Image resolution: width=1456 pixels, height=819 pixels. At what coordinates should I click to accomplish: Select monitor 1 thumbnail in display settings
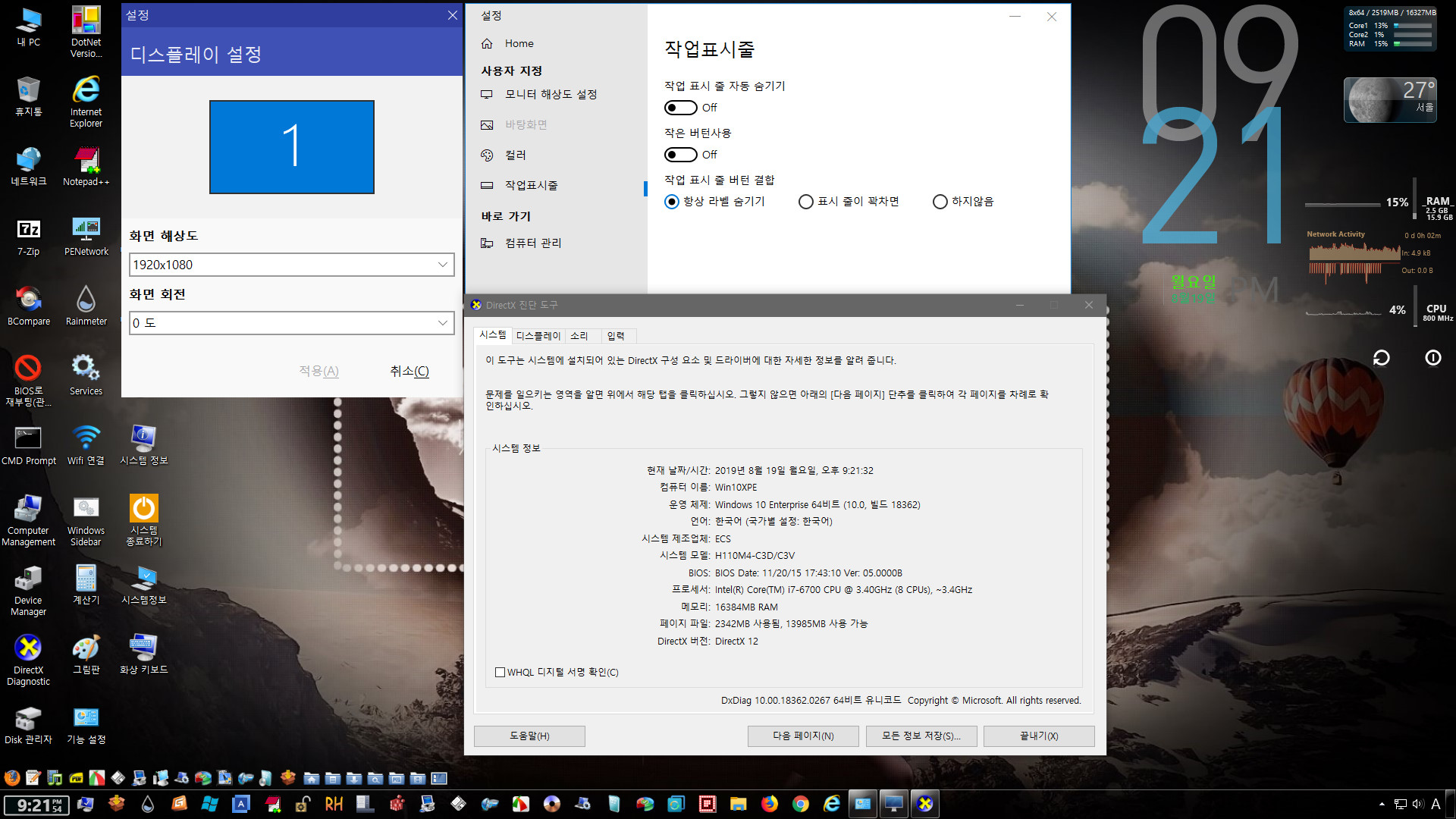292,146
